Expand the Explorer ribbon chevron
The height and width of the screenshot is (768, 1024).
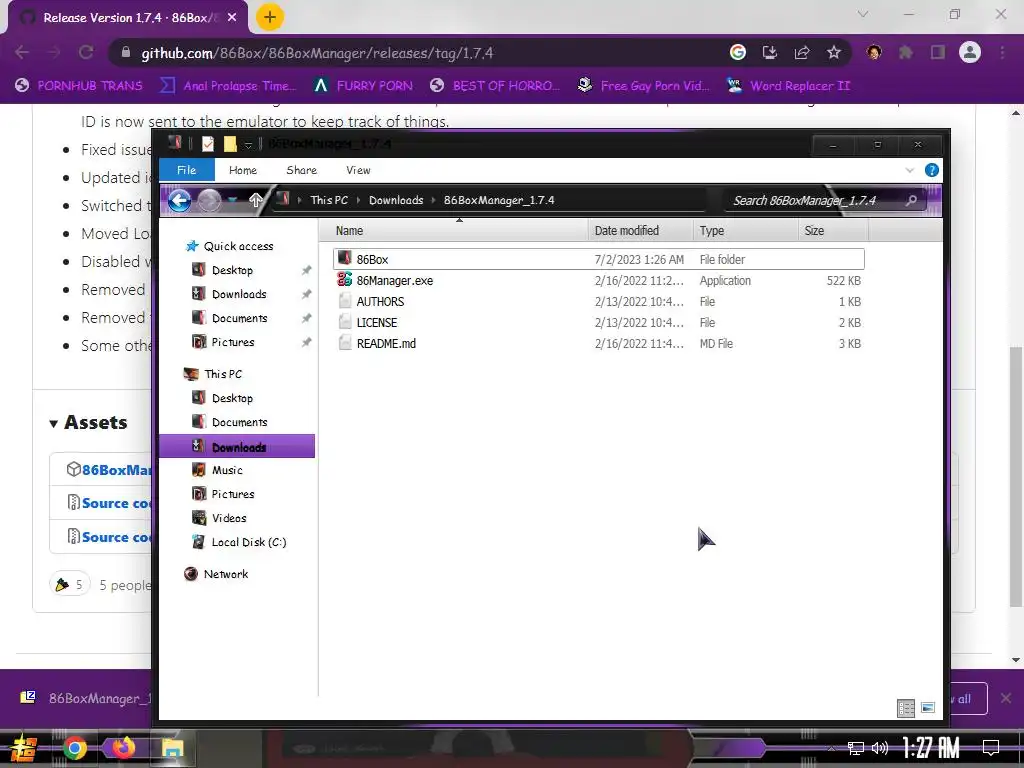click(x=910, y=170)
